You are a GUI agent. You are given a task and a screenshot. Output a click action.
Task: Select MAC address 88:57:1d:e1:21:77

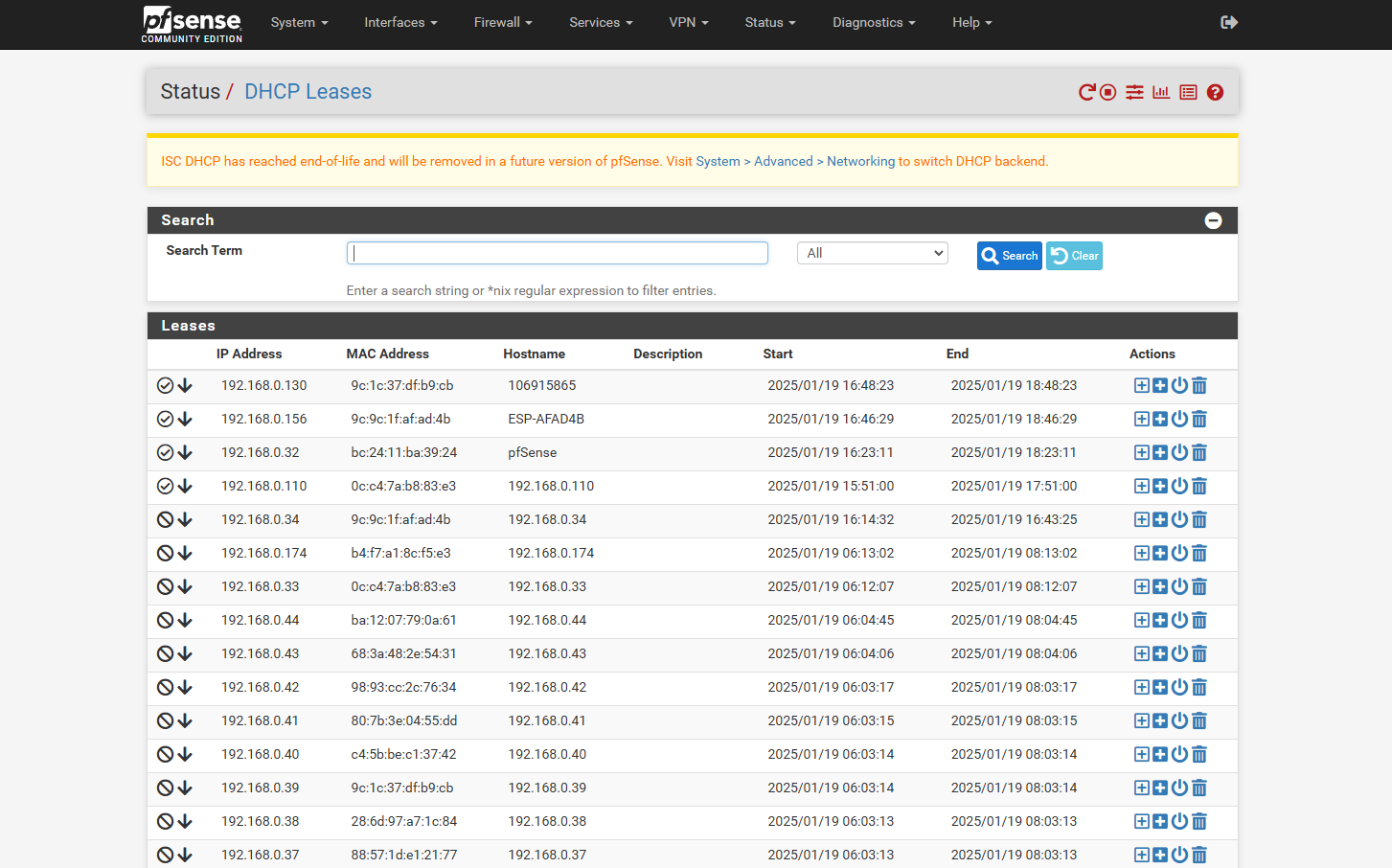pyautogui.click(x=404, y=855)
